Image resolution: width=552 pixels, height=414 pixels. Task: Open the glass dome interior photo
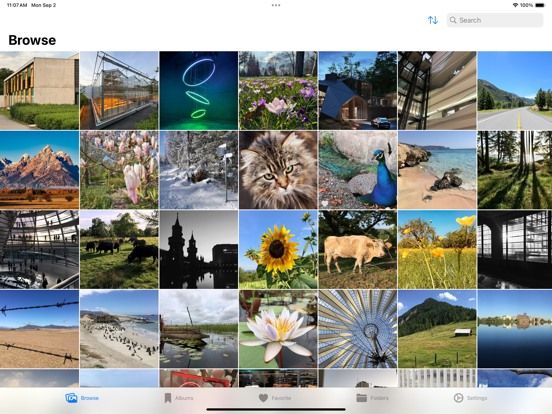tap(39, 250)
